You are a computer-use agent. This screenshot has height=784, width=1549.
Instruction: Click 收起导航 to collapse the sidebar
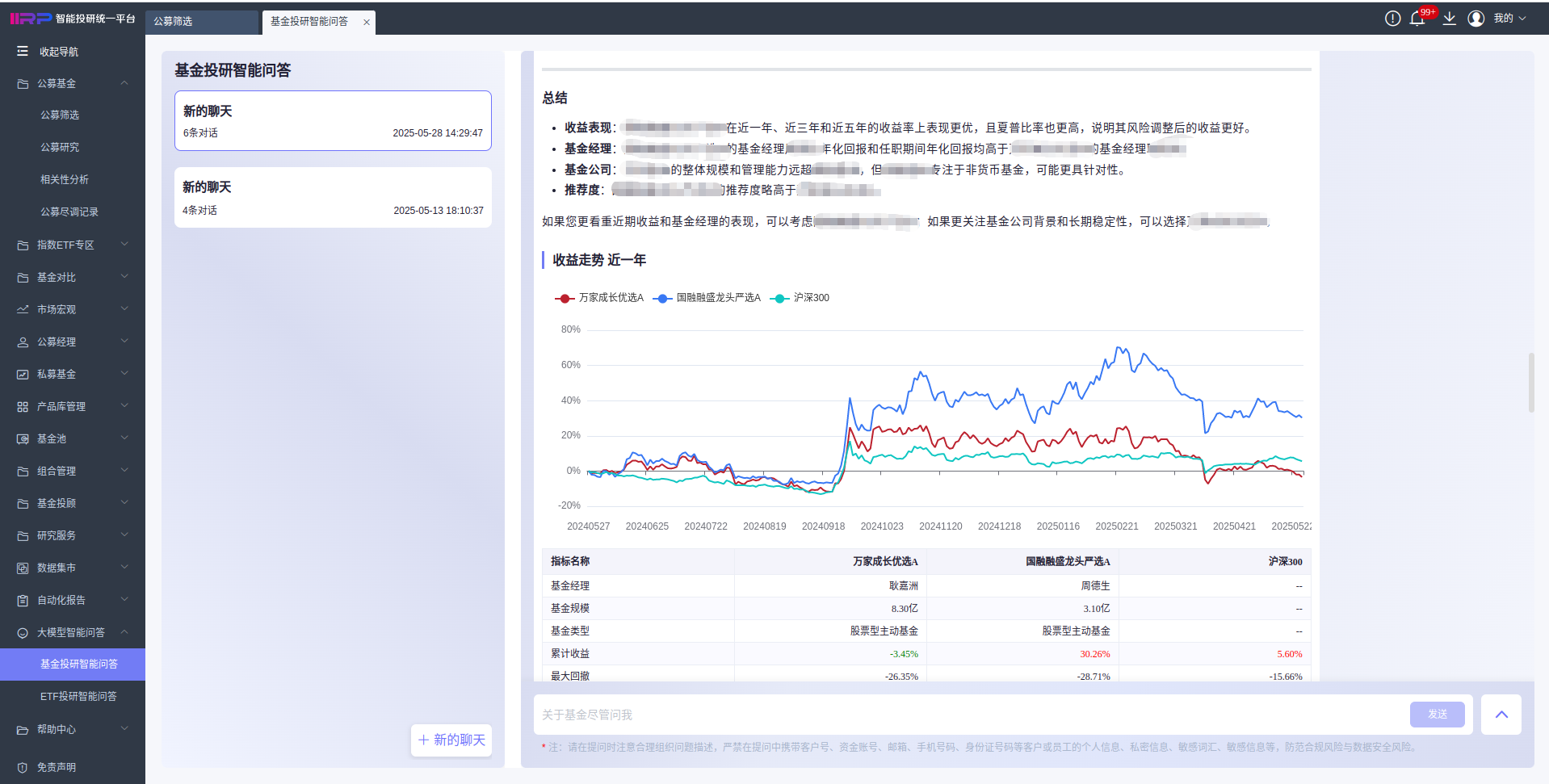[x=59, y=52]
